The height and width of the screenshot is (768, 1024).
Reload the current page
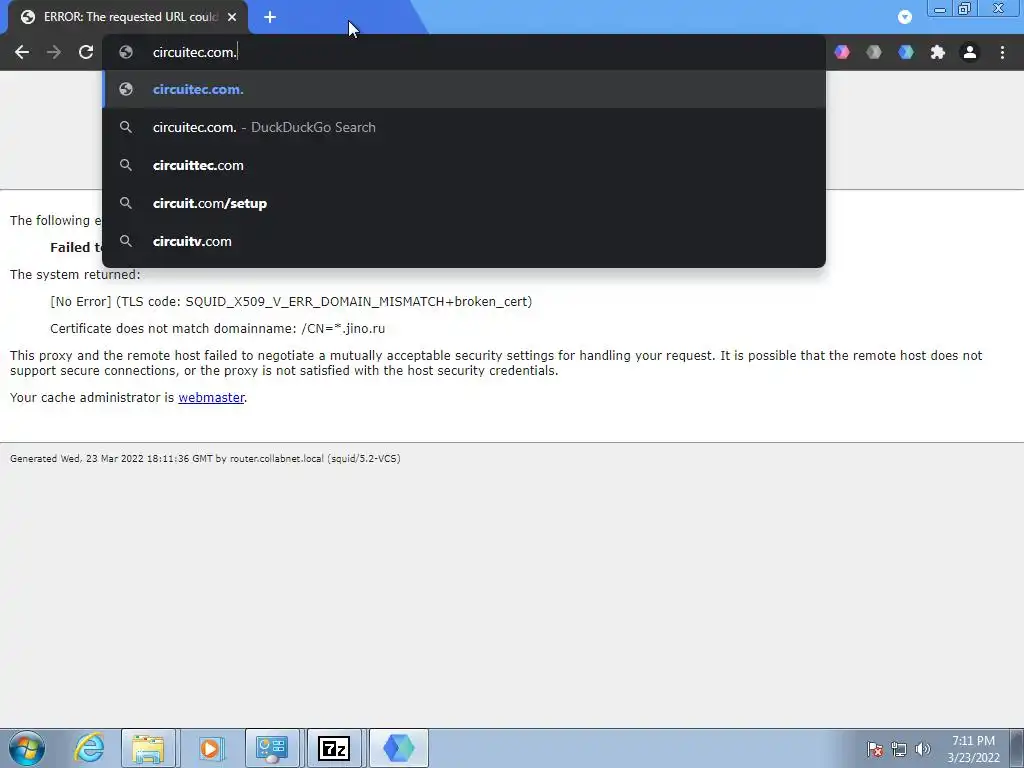point(86,52)
